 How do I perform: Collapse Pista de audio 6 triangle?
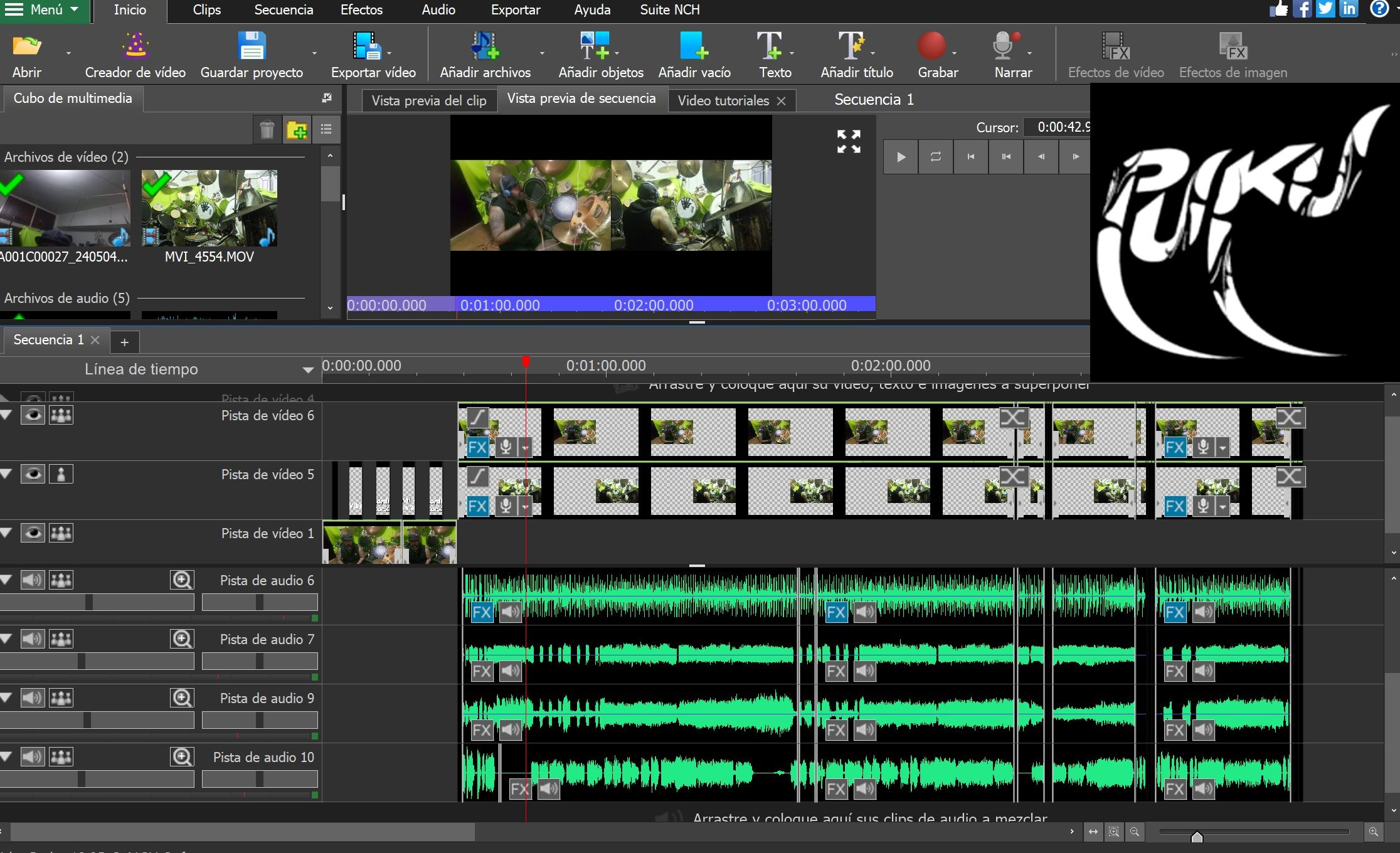[6, 580]
